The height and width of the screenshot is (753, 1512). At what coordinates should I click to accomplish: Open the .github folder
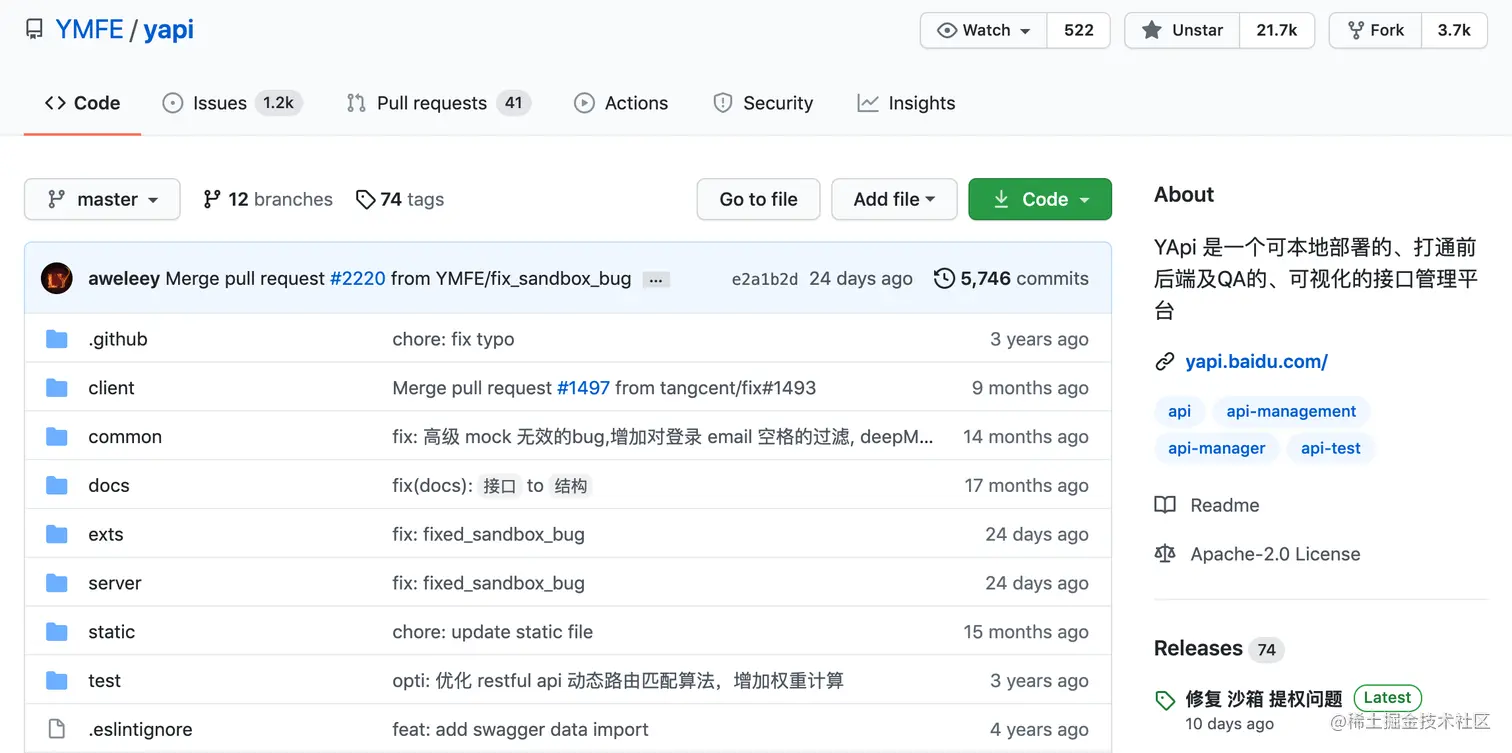pyautogui.click(x=118, y=339)
